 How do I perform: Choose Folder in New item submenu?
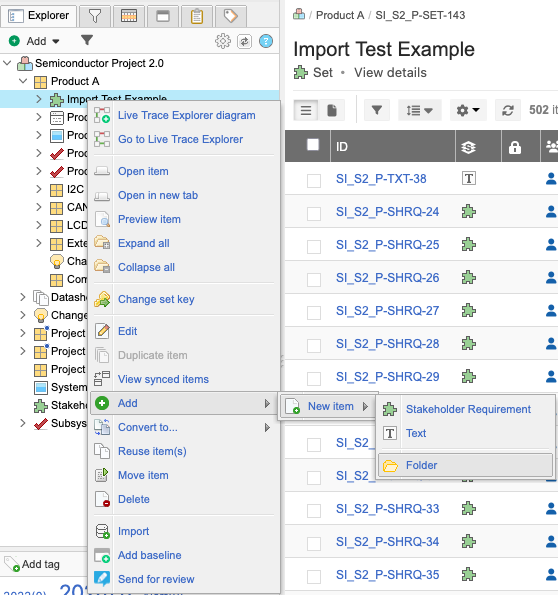(x=465, y=465)
